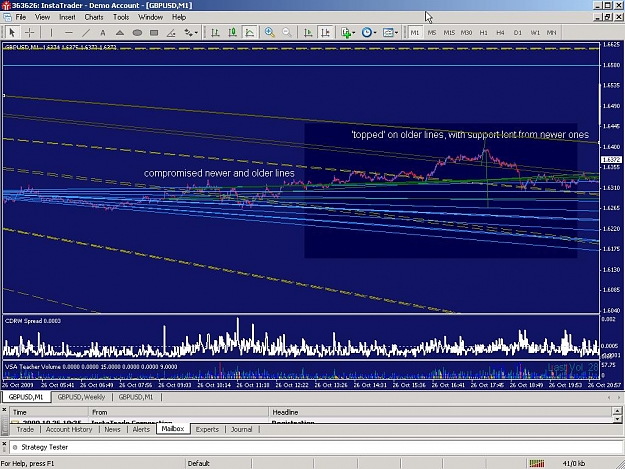The height and width of the screenshot is (469, 625).
Task: Expand the indicators list dropdown
Action: (x=348, y=33)
